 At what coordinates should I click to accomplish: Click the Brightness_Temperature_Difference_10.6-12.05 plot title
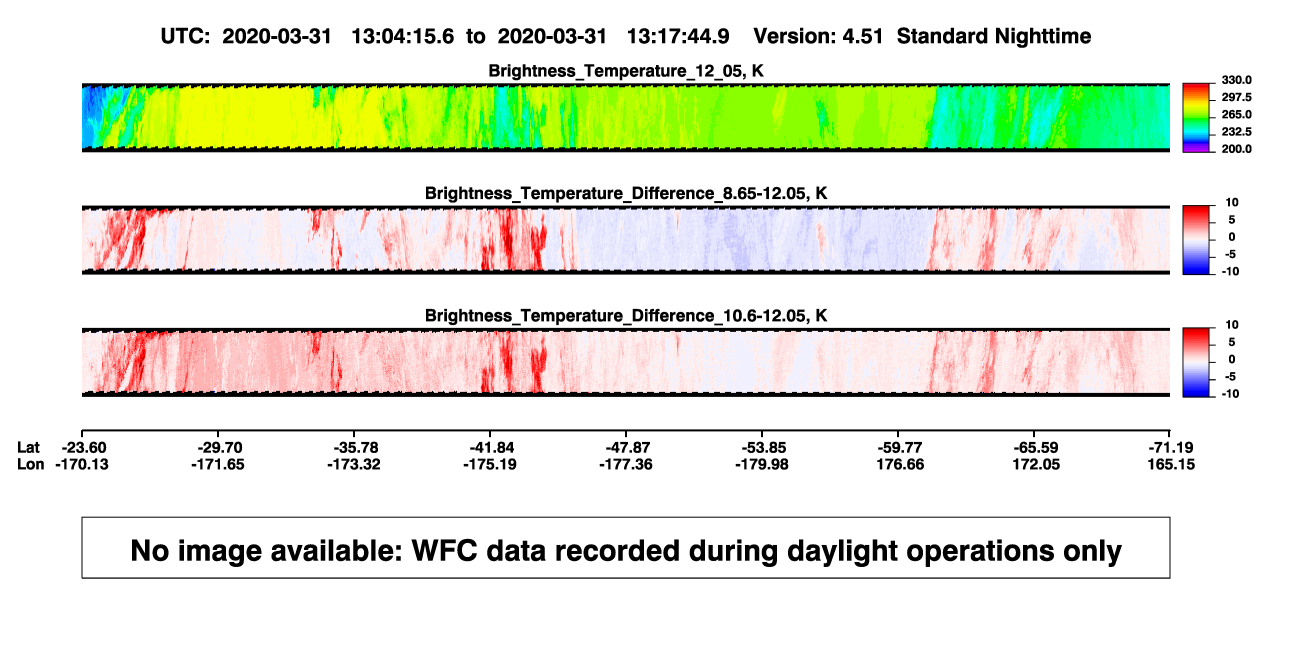[x=626, y=316]
